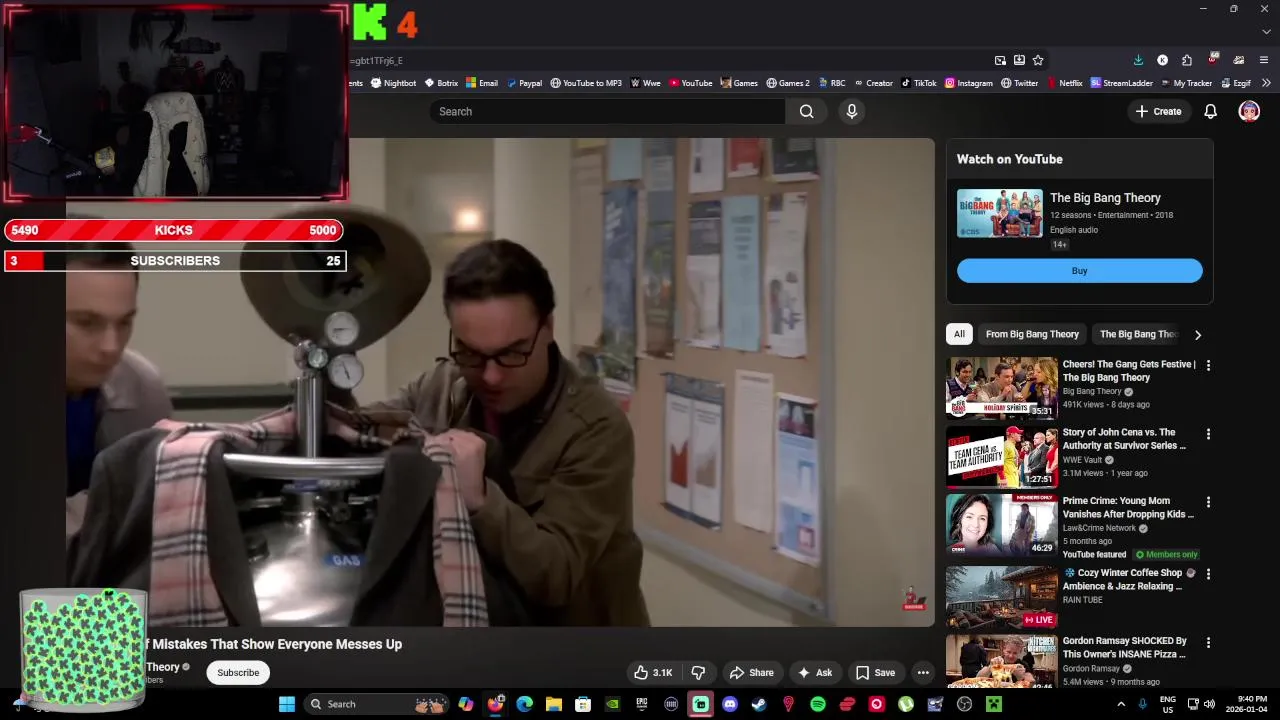This screenshot has width=1280, height=720.
Task: Open RBC bookmark
Action: (831, 83)
